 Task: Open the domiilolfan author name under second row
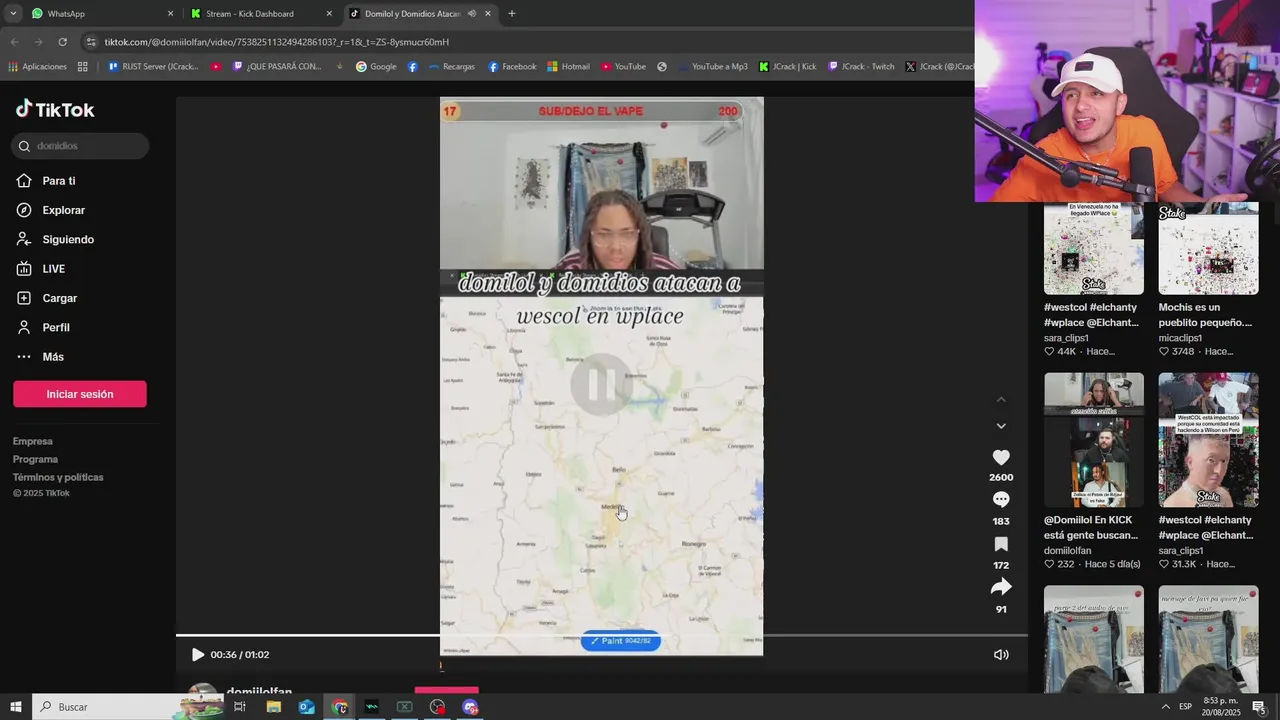1067,551
